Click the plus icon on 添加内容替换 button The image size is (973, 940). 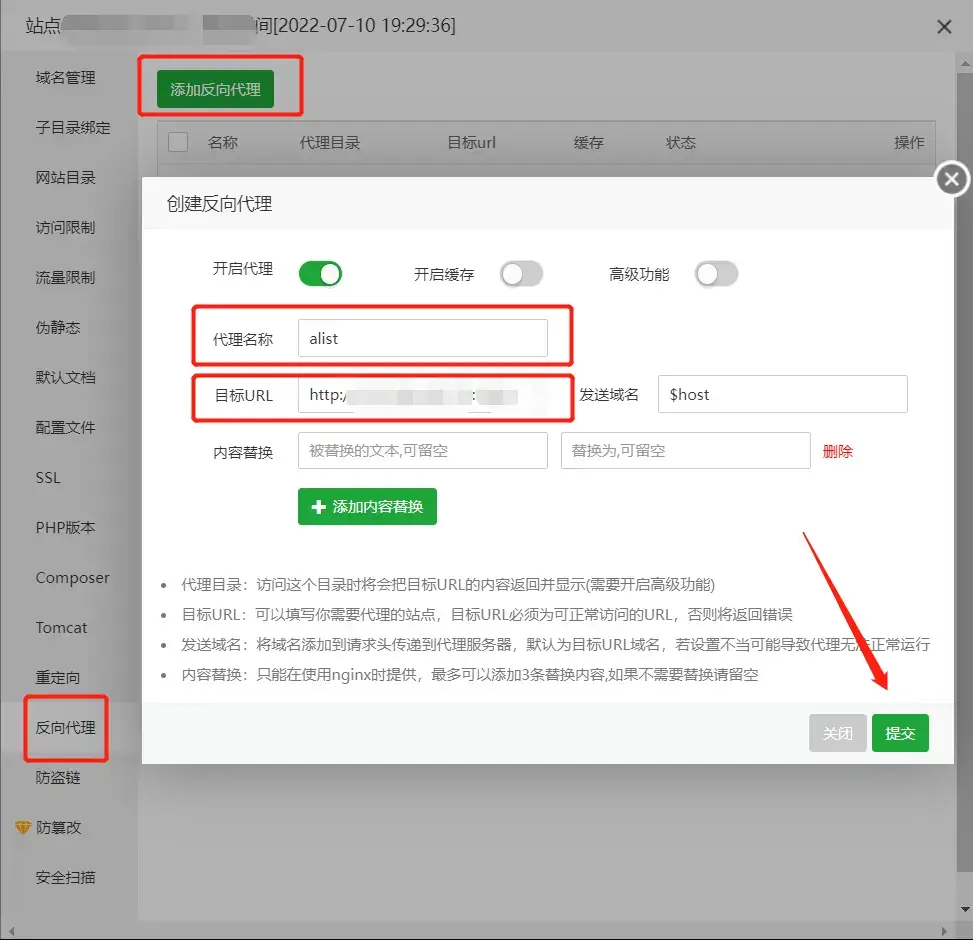click(318, 507)
